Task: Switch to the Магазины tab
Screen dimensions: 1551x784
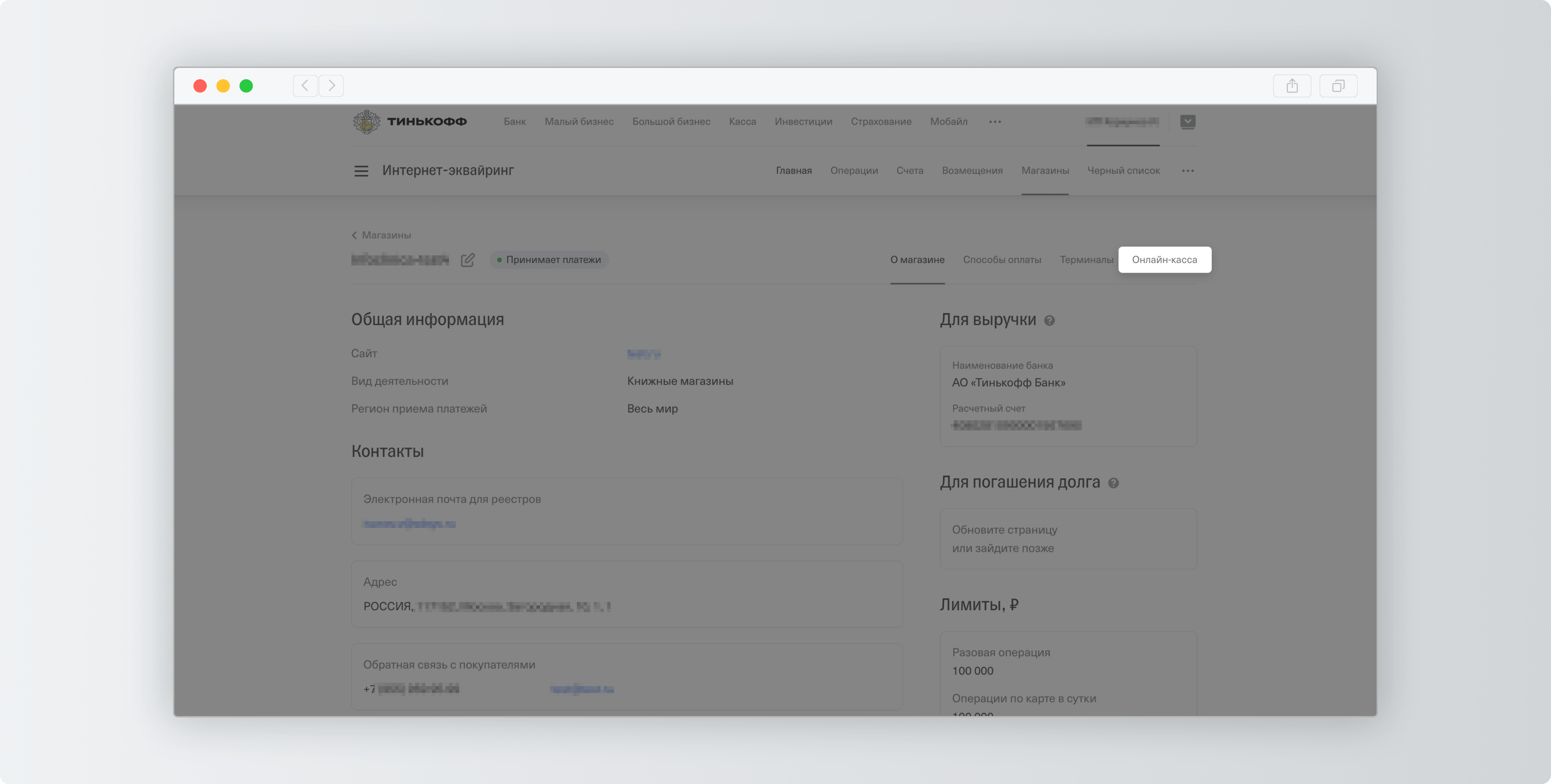Action: [x=1045, y=171]
